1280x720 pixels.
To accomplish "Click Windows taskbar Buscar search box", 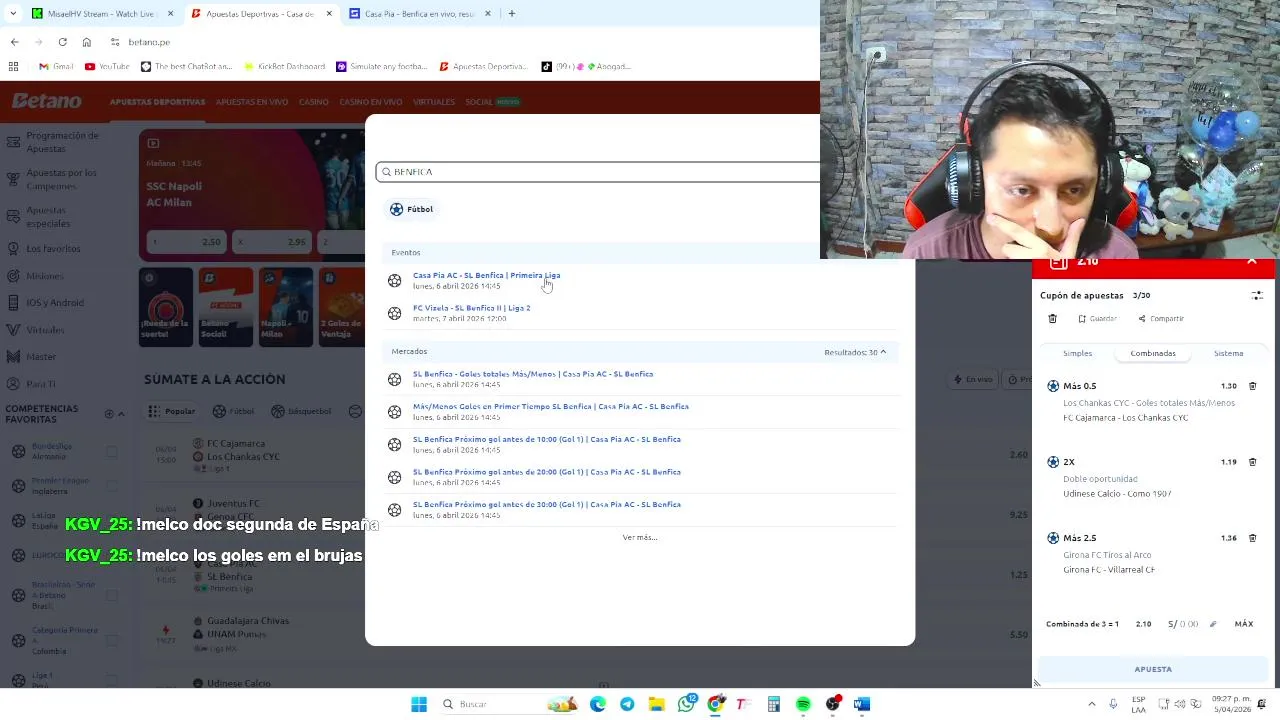I will [508, 704].
